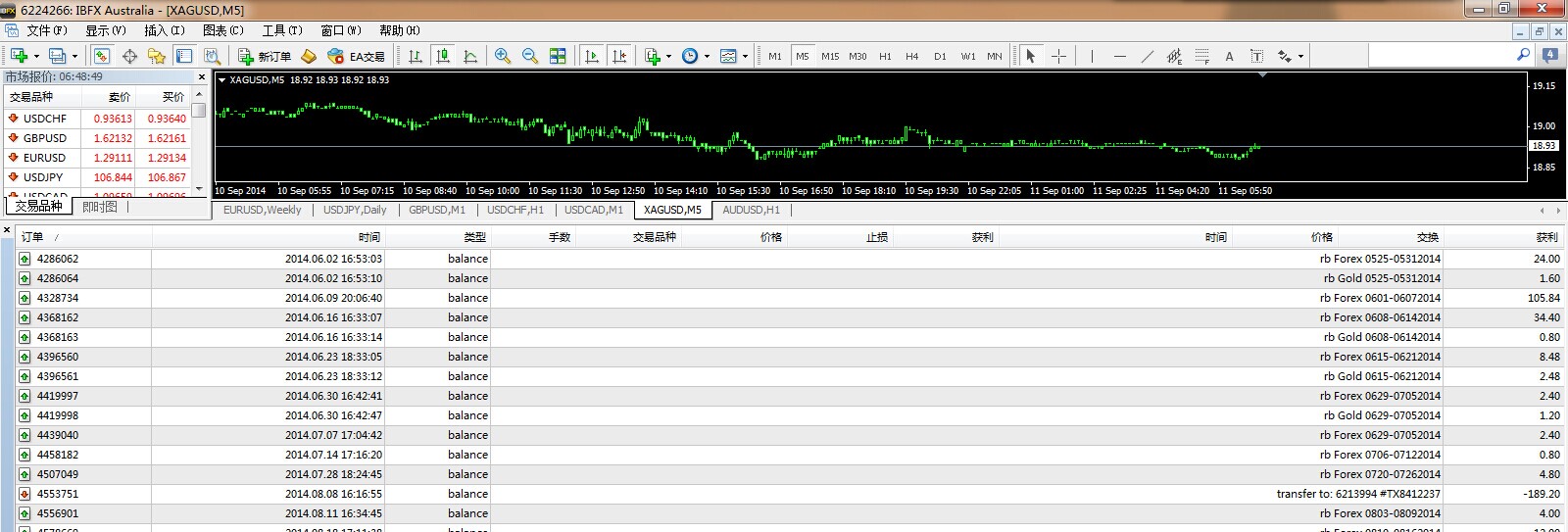Click the zoom in magnifier icon
Image resolution: width=1568 pixels, height=532 pixels.
(503, 56)
